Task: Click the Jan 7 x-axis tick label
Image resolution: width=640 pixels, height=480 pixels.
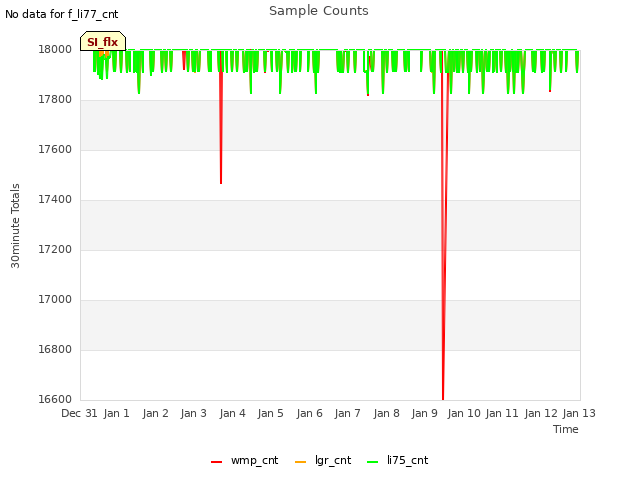Action: [348, 413]
